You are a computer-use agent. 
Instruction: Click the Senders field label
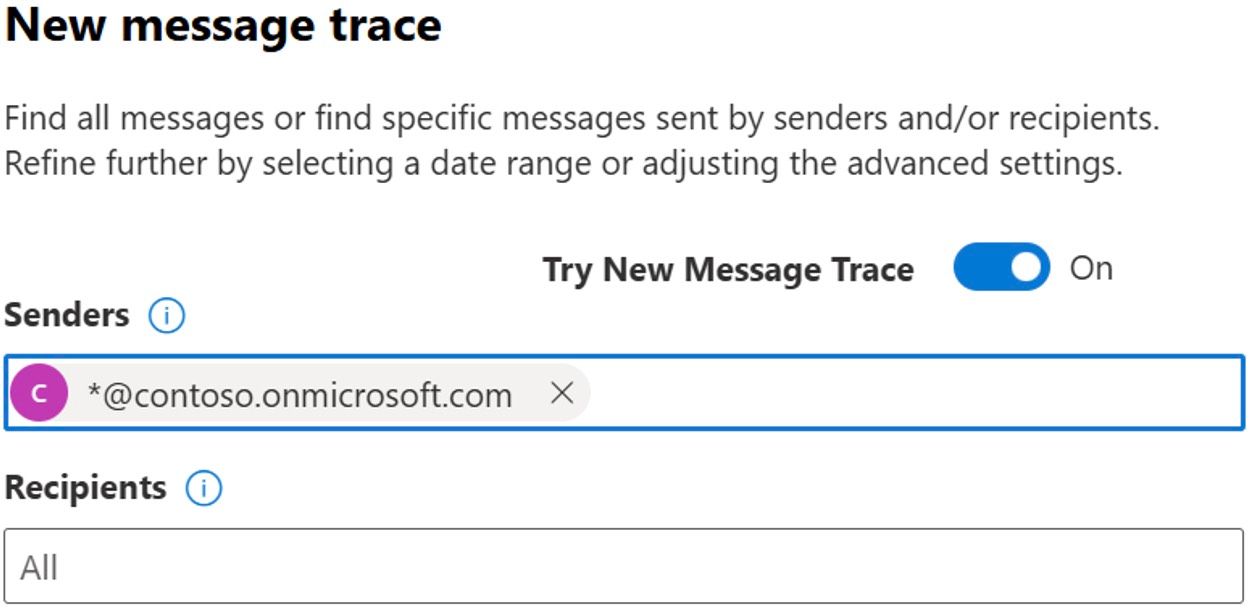(x=67, y=315)
